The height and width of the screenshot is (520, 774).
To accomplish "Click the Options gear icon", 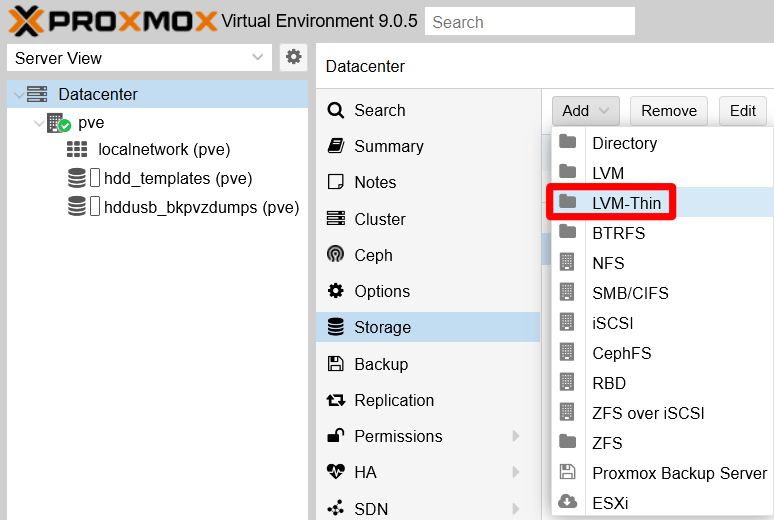I will (x=336, y=291).
